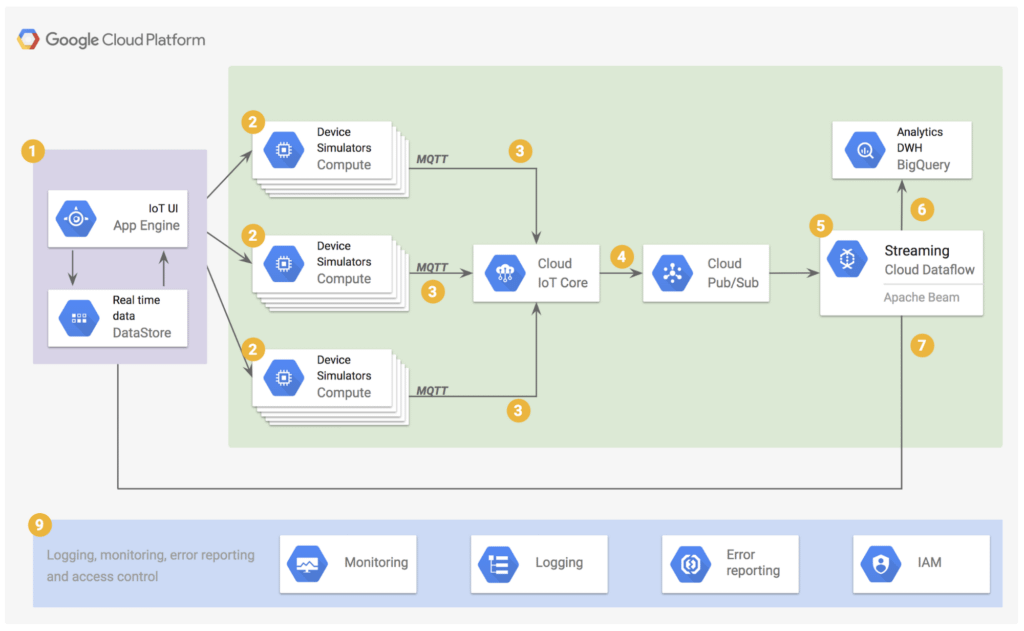This screenshot has height=631, width=1024.
Task: Click the "BigQuery" label
Action: pos(923,165)
